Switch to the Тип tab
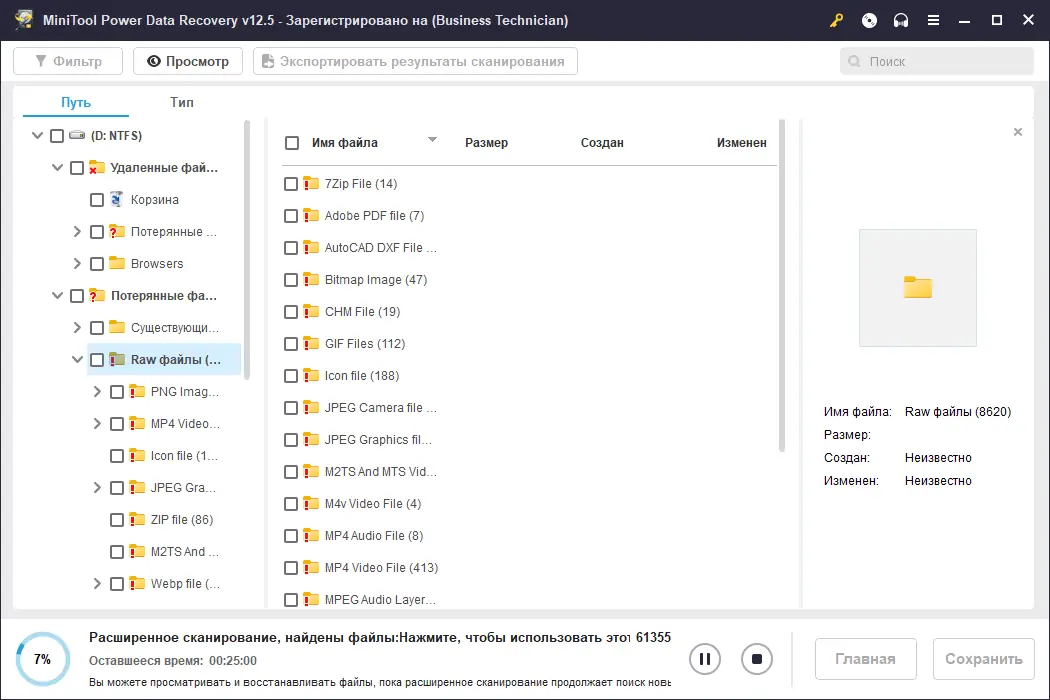Screen dimensions: 1050x700 coord(181,102)
